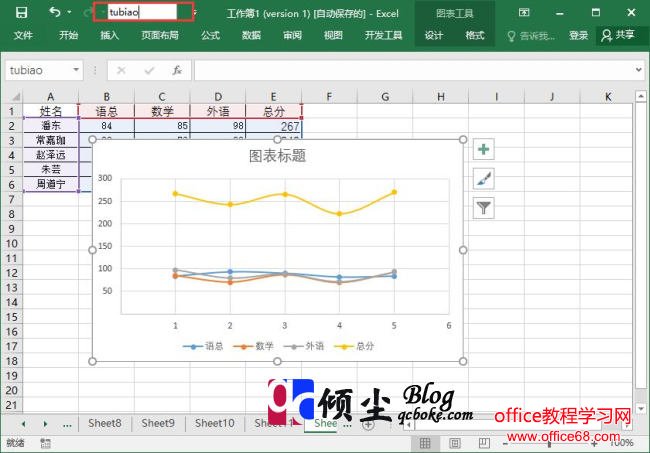The height and width of the screenshot is (453, 650).
Task: Open the 开发工具 ribbon tab
Action: [383, 35]
